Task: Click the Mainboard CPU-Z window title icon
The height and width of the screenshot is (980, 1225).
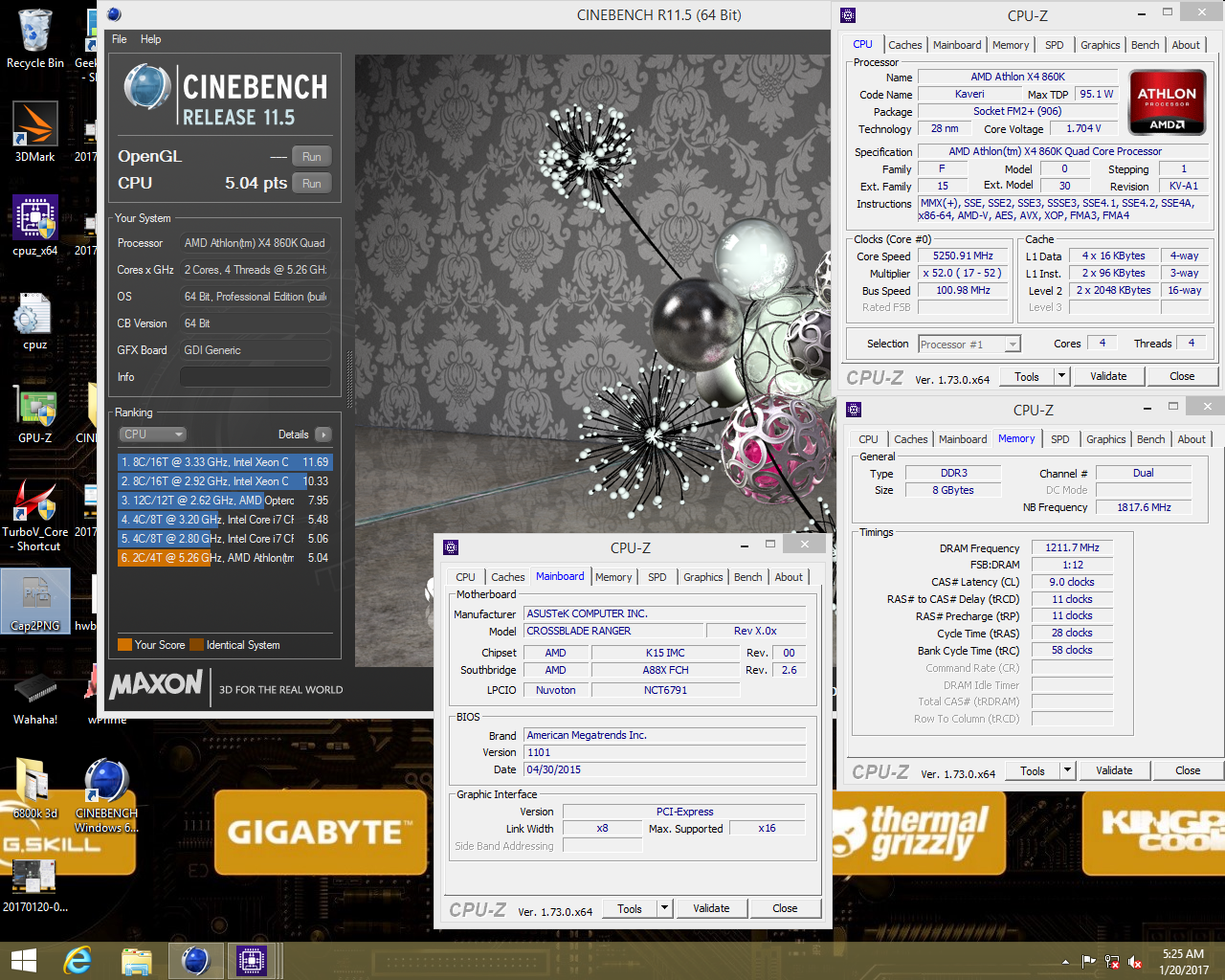Action: [451, 547]
